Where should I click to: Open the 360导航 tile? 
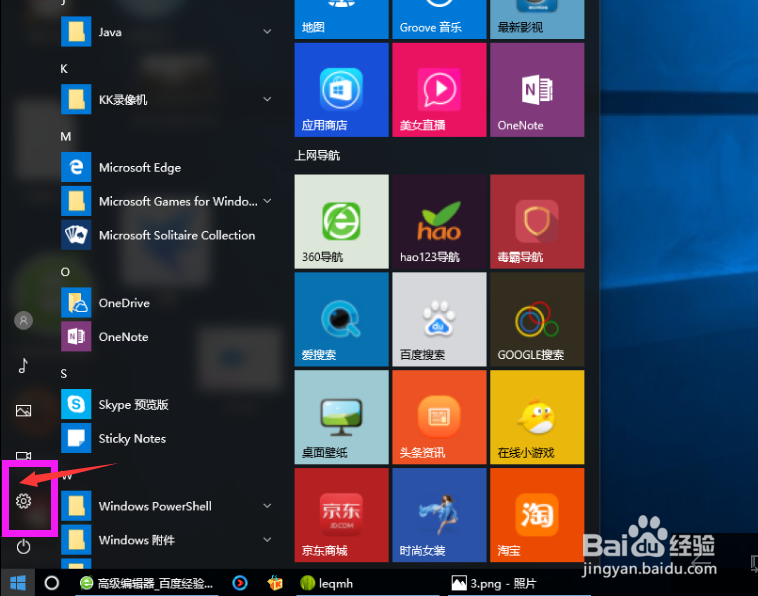pyautogui.click(x=341, y=221)
